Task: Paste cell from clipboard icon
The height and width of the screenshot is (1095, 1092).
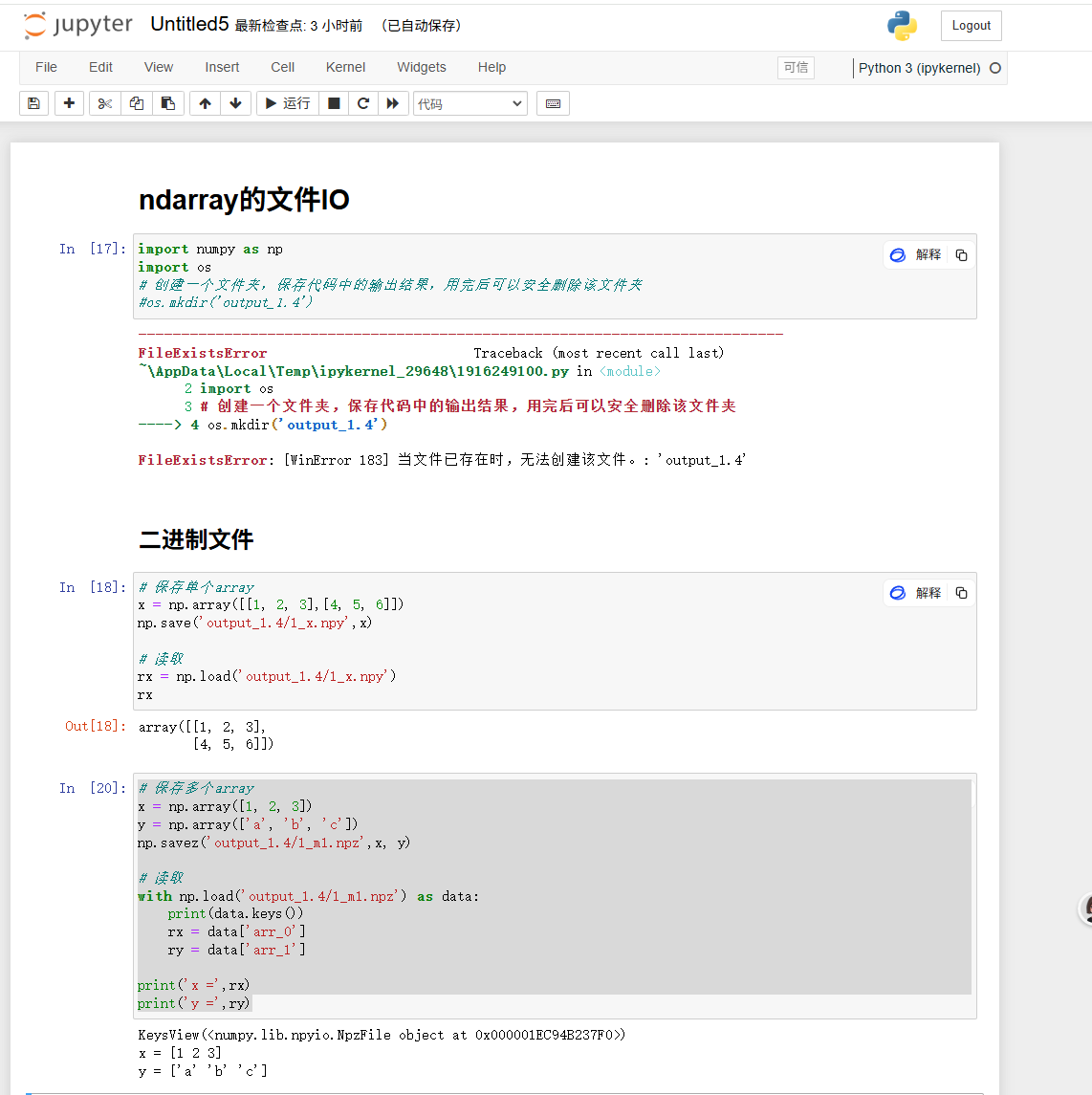Action: click(x=168, y=103)
